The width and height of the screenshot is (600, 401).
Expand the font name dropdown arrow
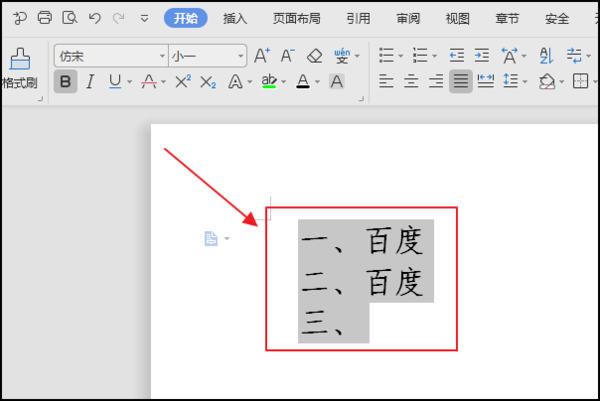click(x=162, y=56)
